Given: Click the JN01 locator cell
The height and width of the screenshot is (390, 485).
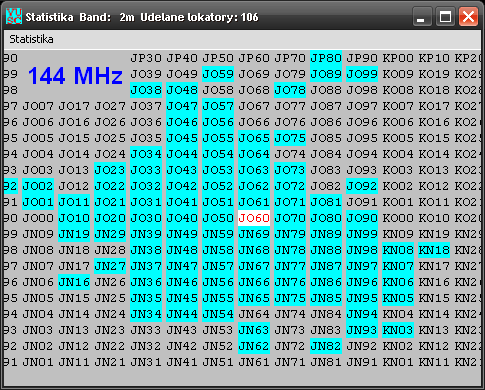Looking at the screenshot, I should click(38, 362).
